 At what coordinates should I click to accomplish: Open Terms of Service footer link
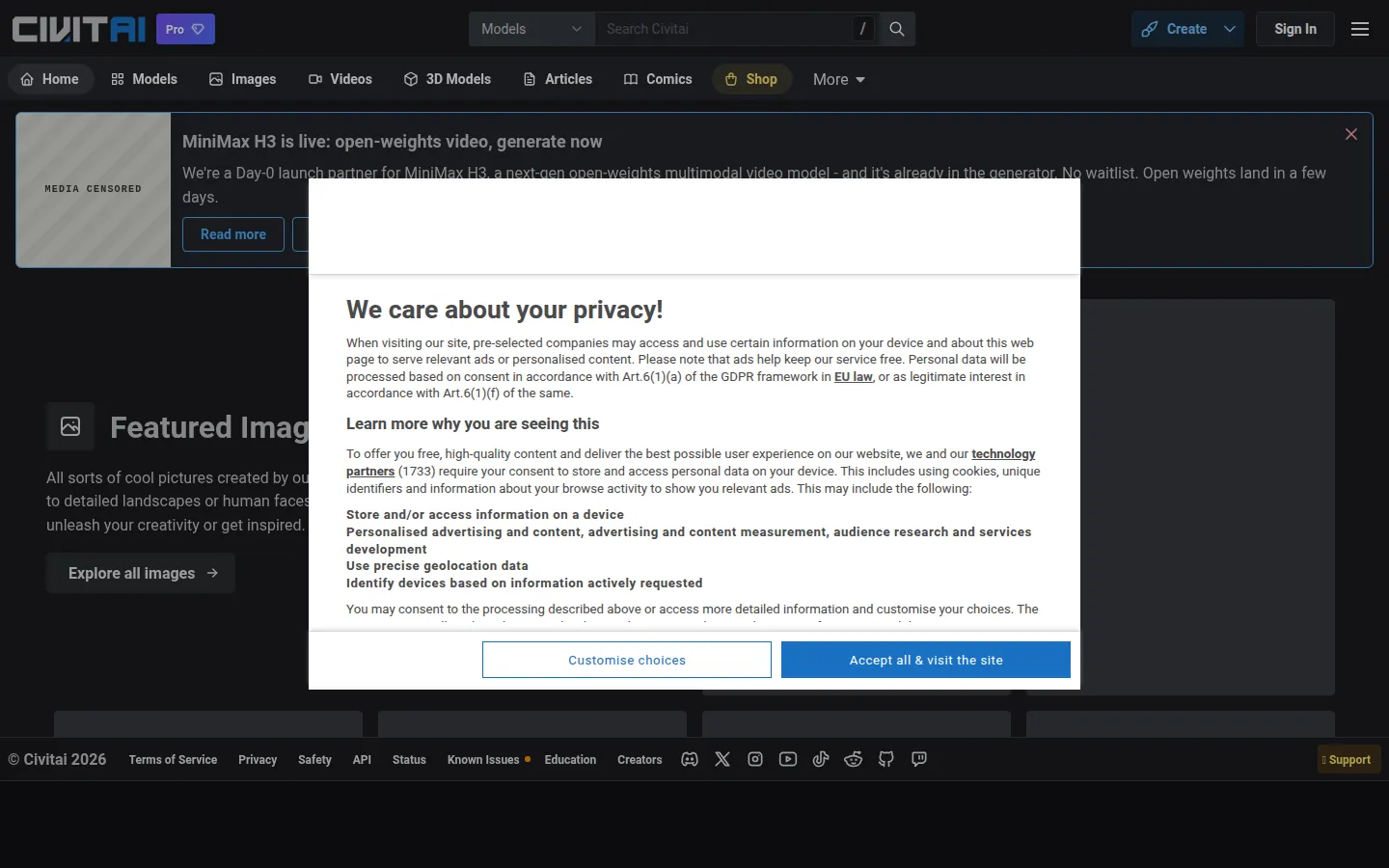(173, 760)
